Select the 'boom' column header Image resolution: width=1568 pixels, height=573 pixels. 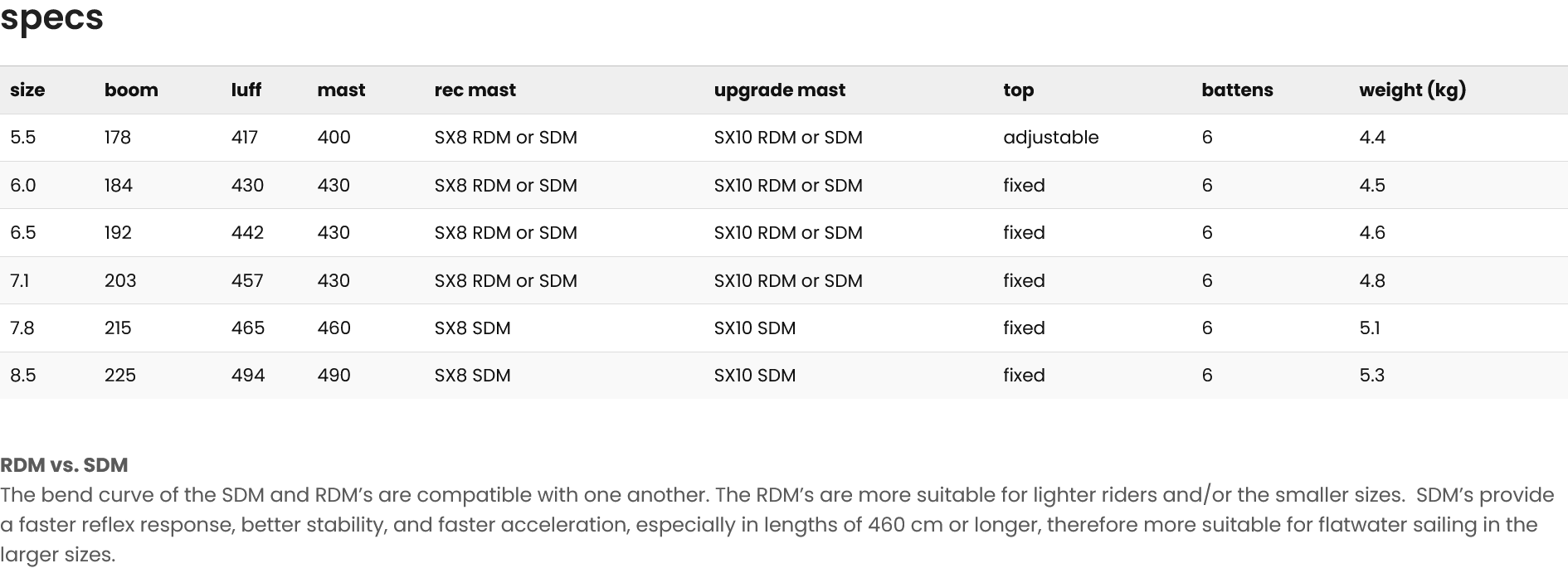(x=131, y=90)
